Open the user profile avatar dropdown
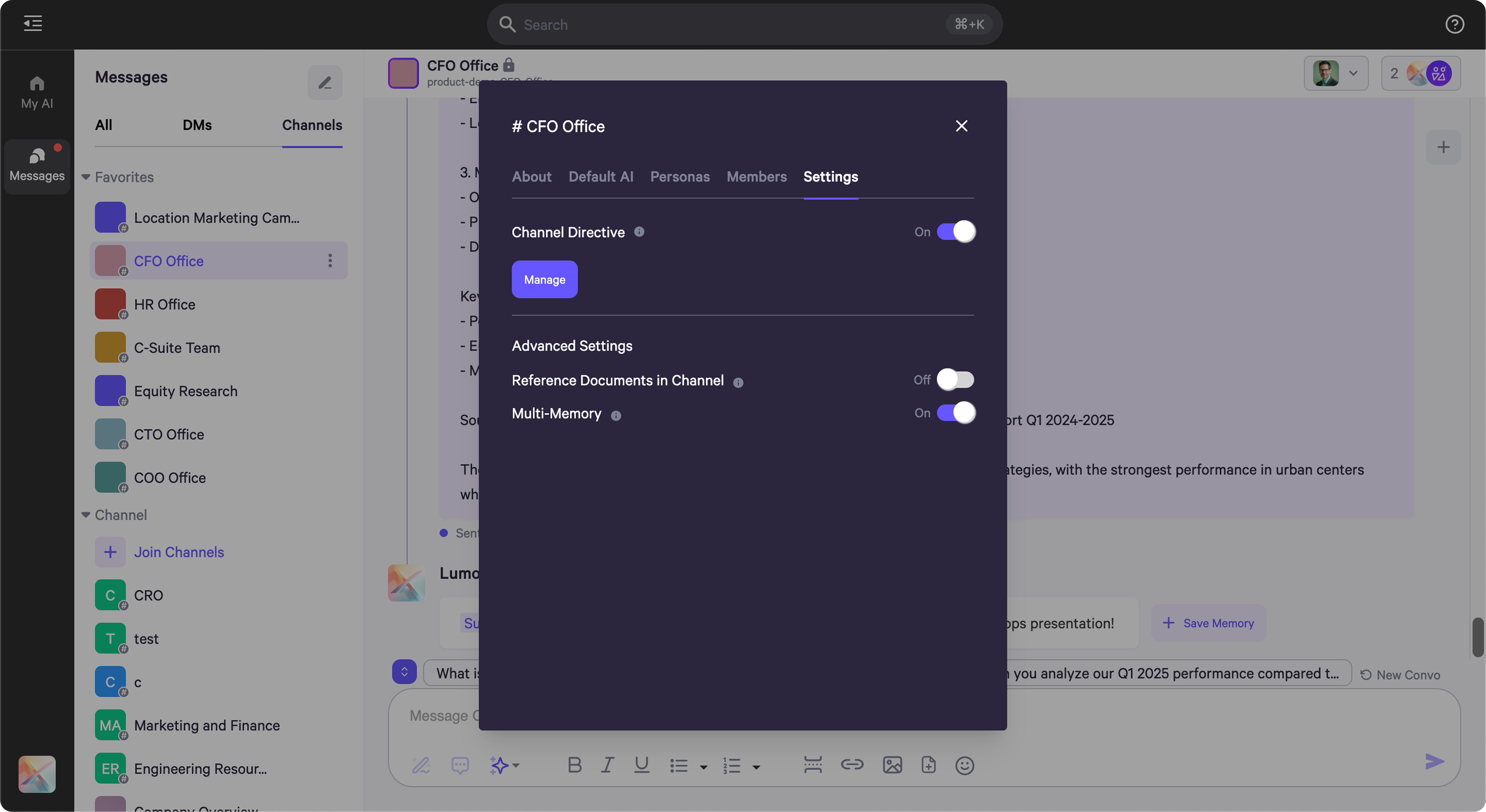The height and width of the screenshot is (812, 1486). 1335,73
